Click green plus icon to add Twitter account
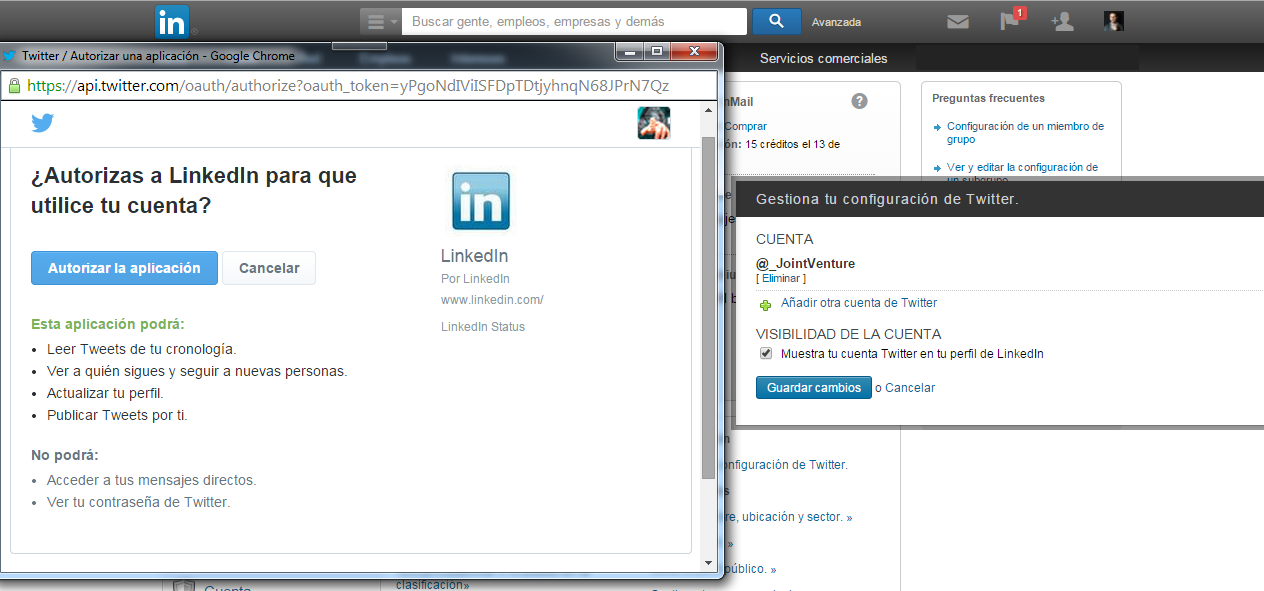 pos(766,304)
